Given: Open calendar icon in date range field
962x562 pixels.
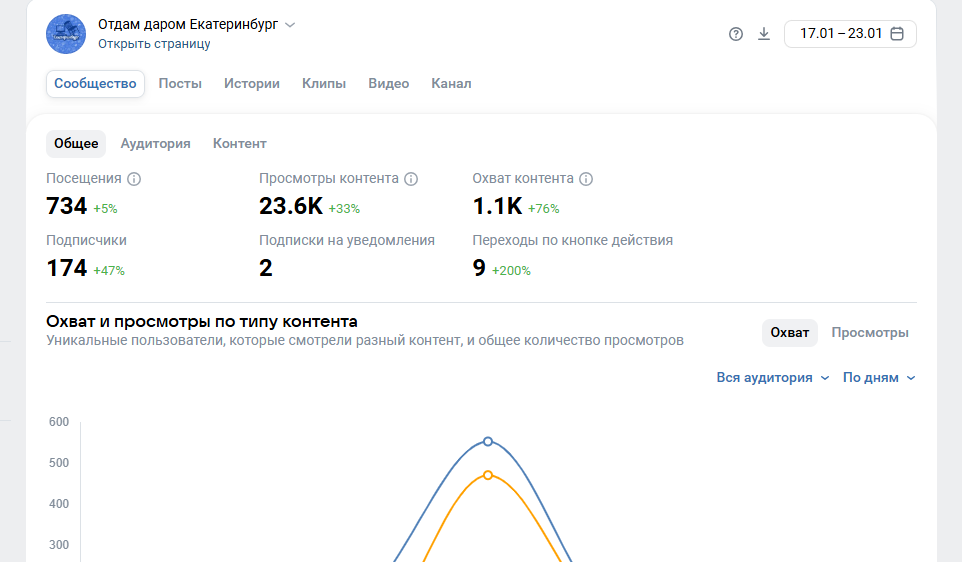Looking at the screenshot, I should point(897,34).
